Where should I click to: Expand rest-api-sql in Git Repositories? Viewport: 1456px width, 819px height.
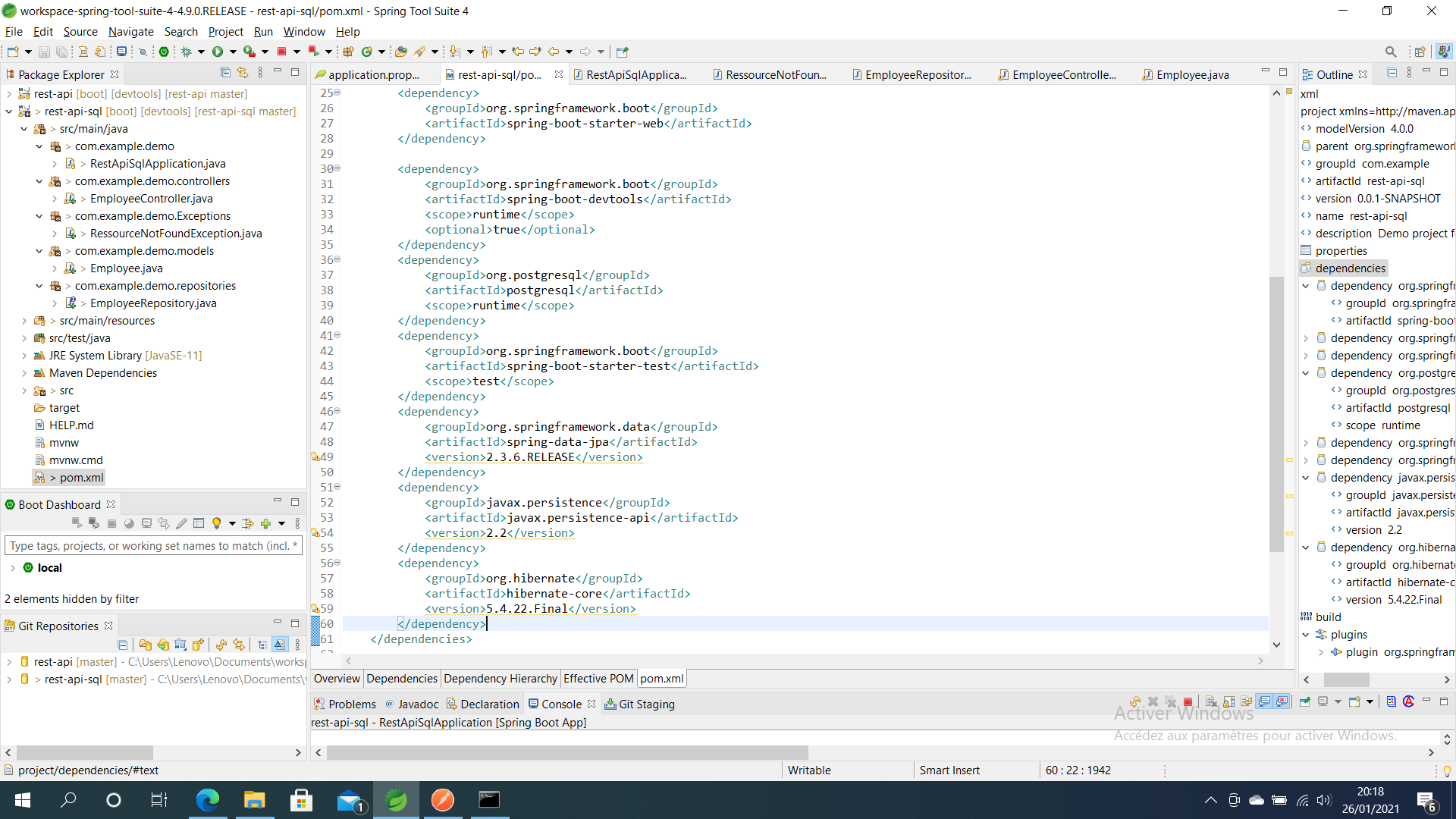[x=8, y=679]
